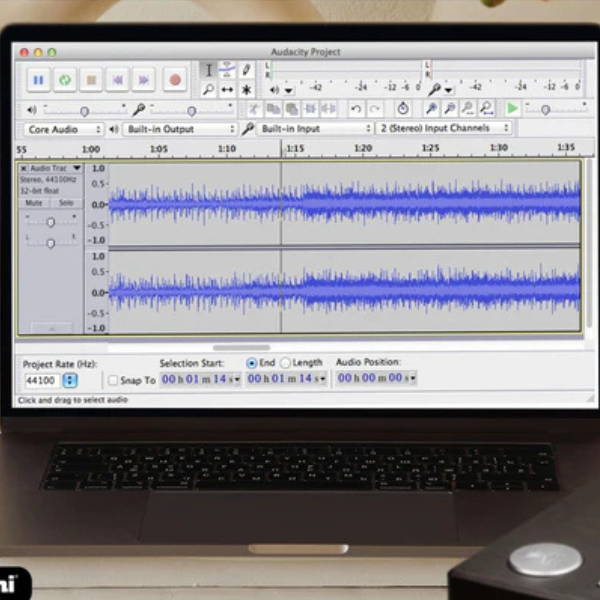The height and width of the screenshot is (600, 600).
Task: Open the Core Audio host dropdown
Action: (x=64, y=129)
